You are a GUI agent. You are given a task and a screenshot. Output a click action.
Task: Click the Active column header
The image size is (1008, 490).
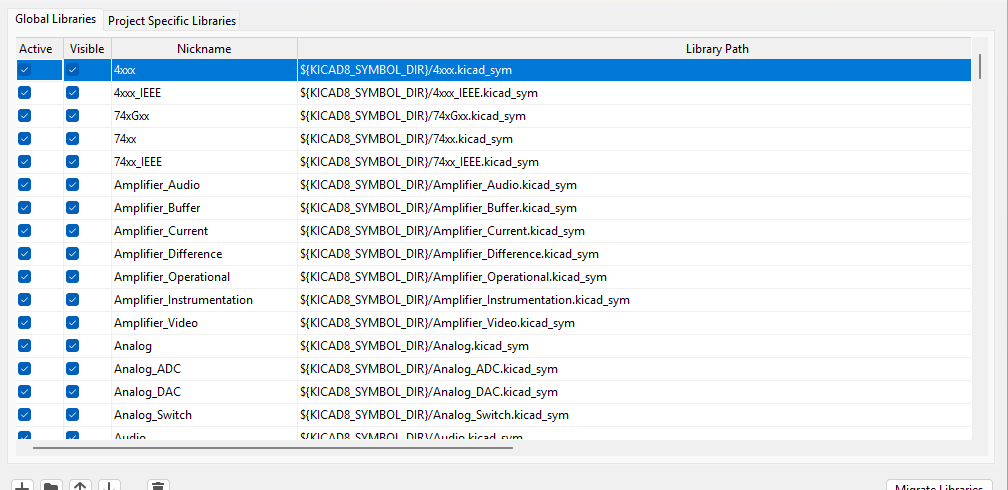40,49
